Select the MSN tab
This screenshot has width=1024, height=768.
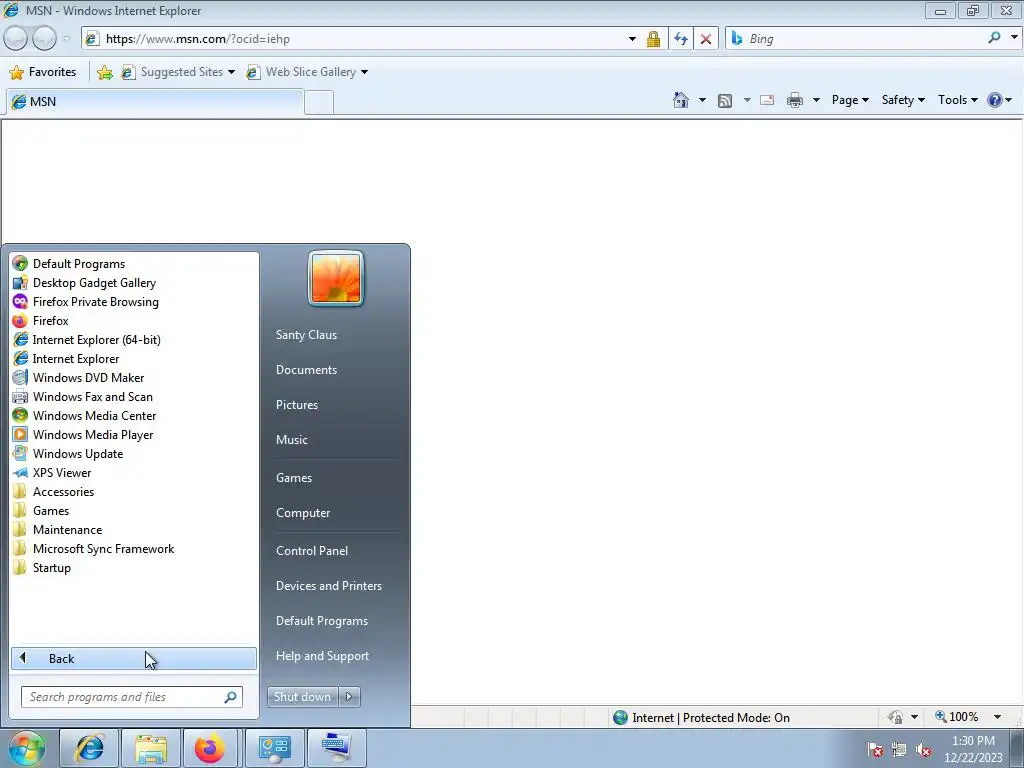(x=155, y=102)
